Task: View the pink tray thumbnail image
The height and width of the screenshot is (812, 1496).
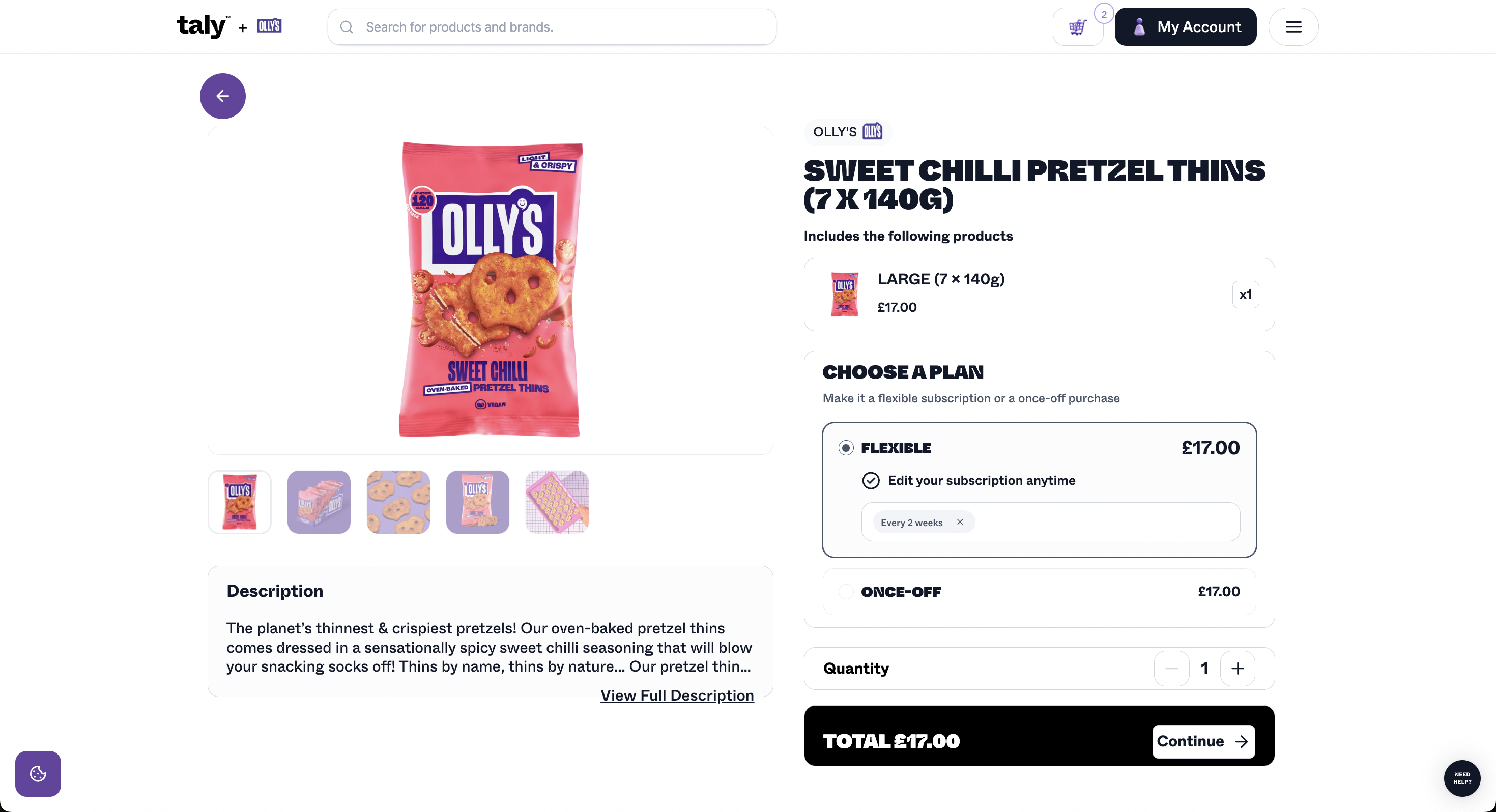Action: coord(557,502)
